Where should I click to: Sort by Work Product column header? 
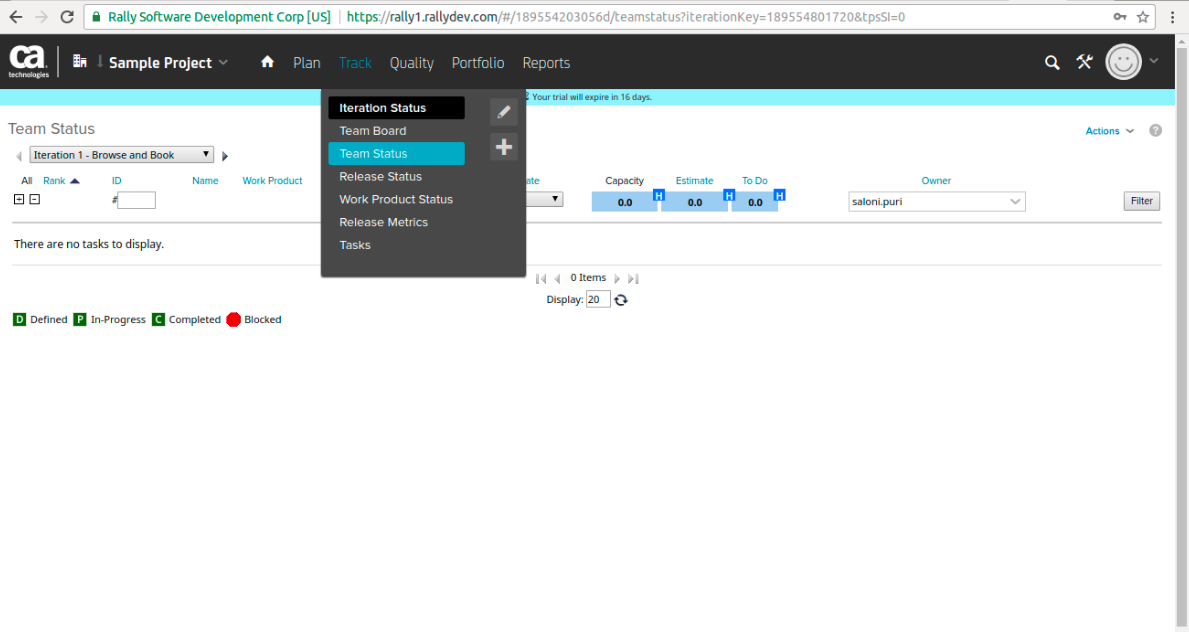272,181
